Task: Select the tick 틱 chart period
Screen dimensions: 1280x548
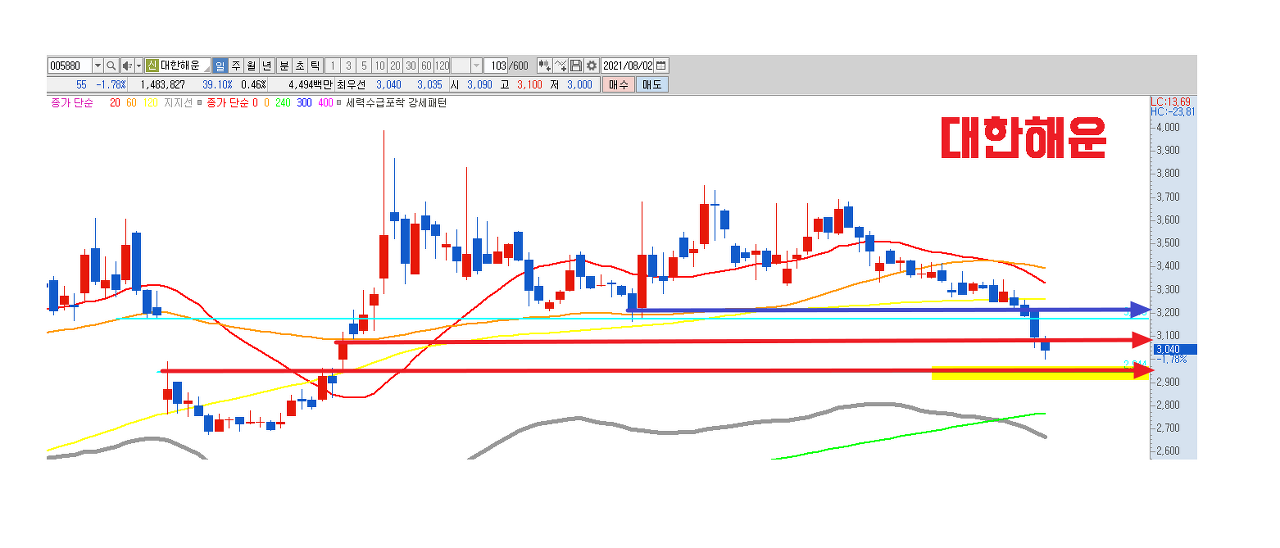Action: (316, 65)
